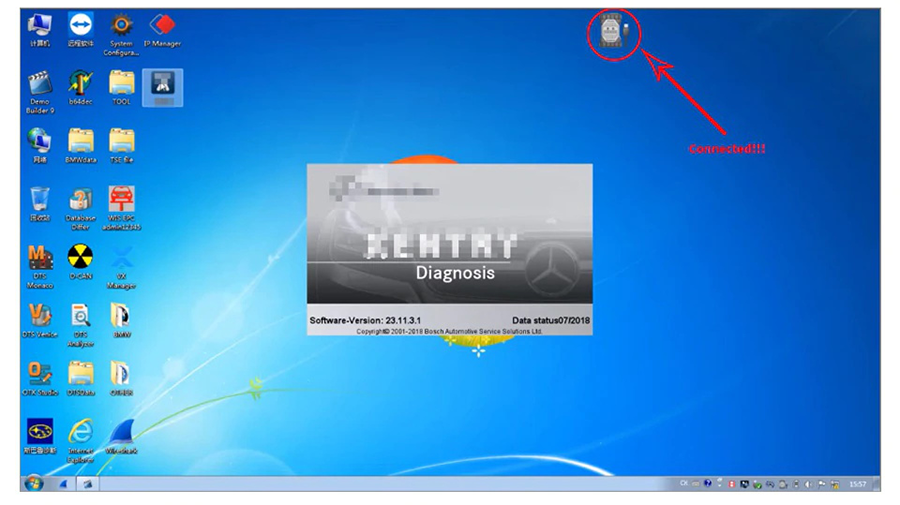Open Demo Builder 9 shortcut

click(40, 92)
